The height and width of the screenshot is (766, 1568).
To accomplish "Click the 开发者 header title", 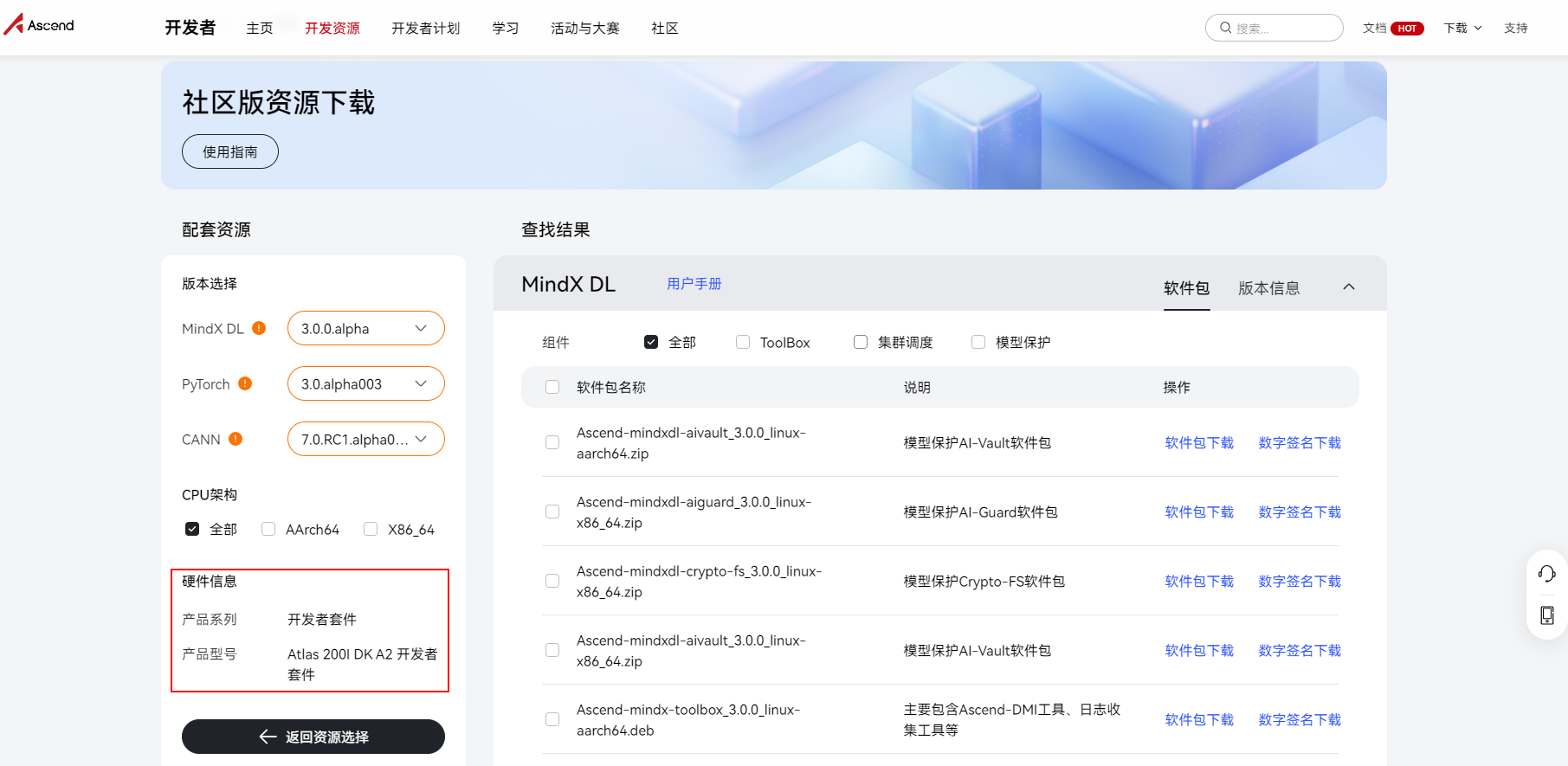I will click(x=190, y=28).
